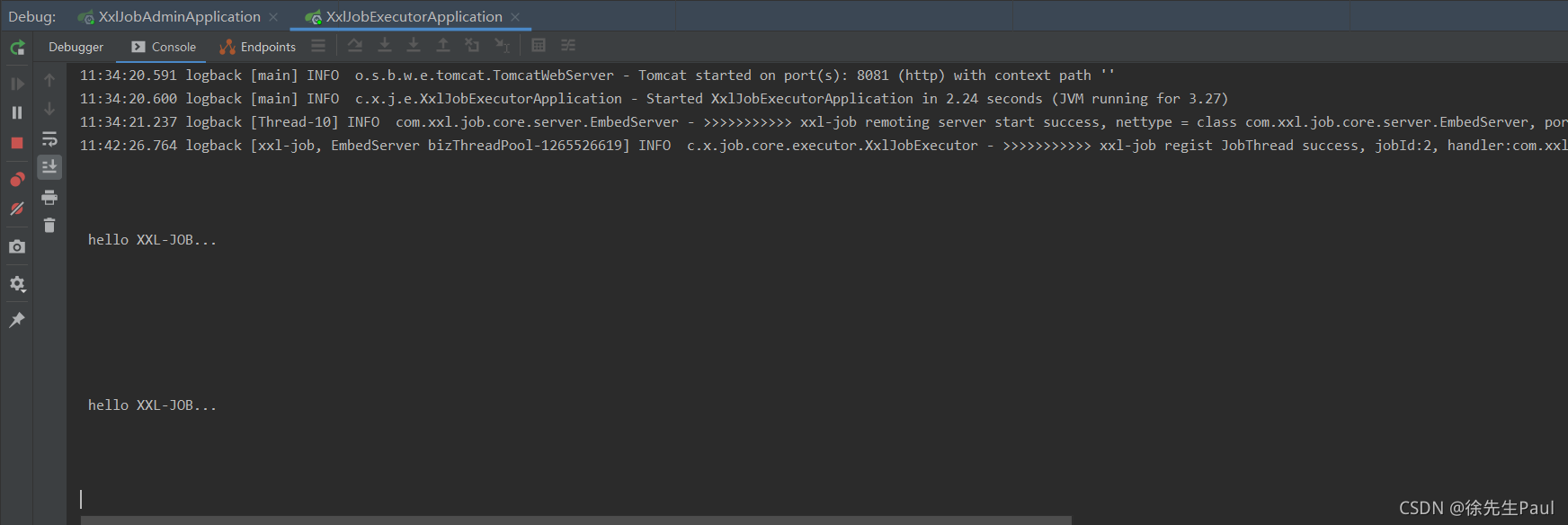Open the Console tab

(164, 47)
